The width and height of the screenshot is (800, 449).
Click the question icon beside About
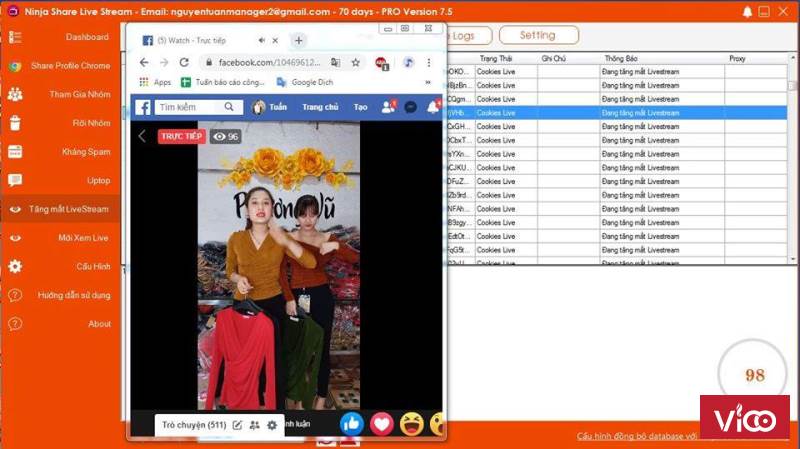coord(15,323)
